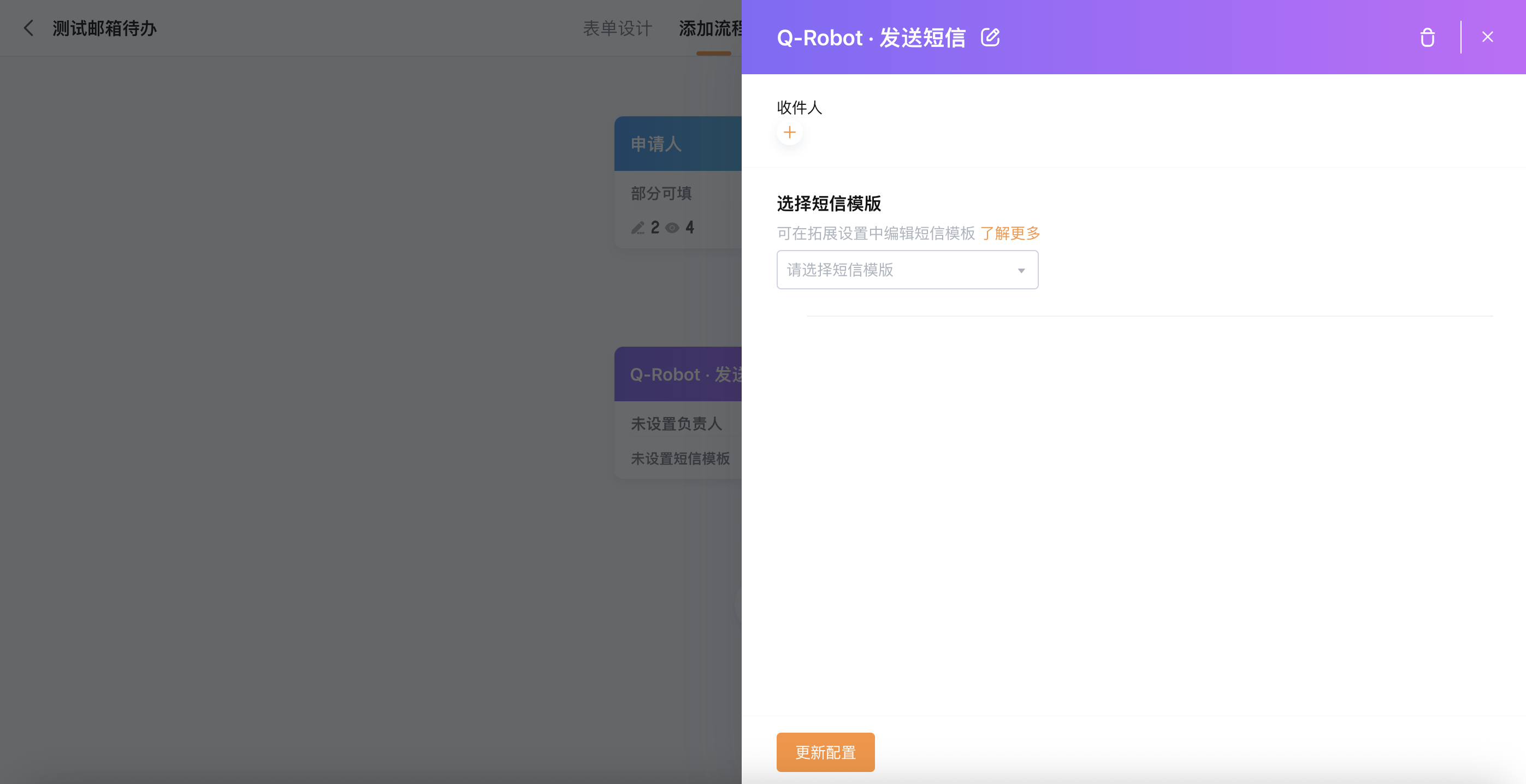
Task: Close the Q-Robot configuration panel
Action: coord(1487,37)
